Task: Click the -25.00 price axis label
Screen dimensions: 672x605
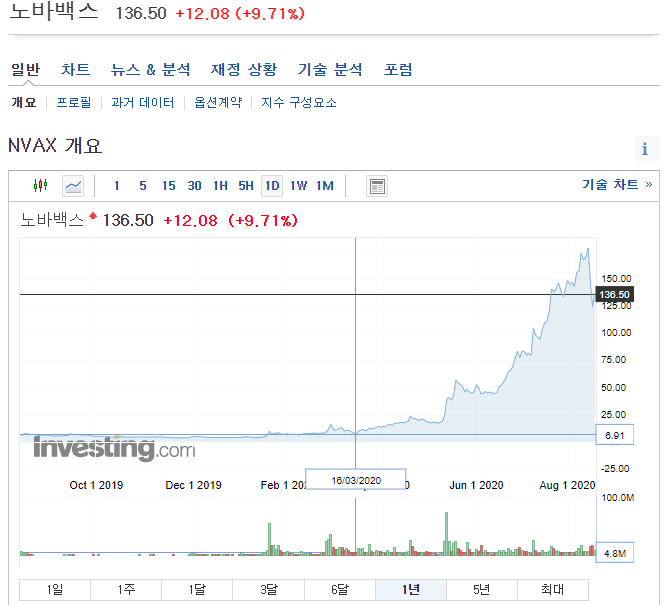Action: coord(615,468)
